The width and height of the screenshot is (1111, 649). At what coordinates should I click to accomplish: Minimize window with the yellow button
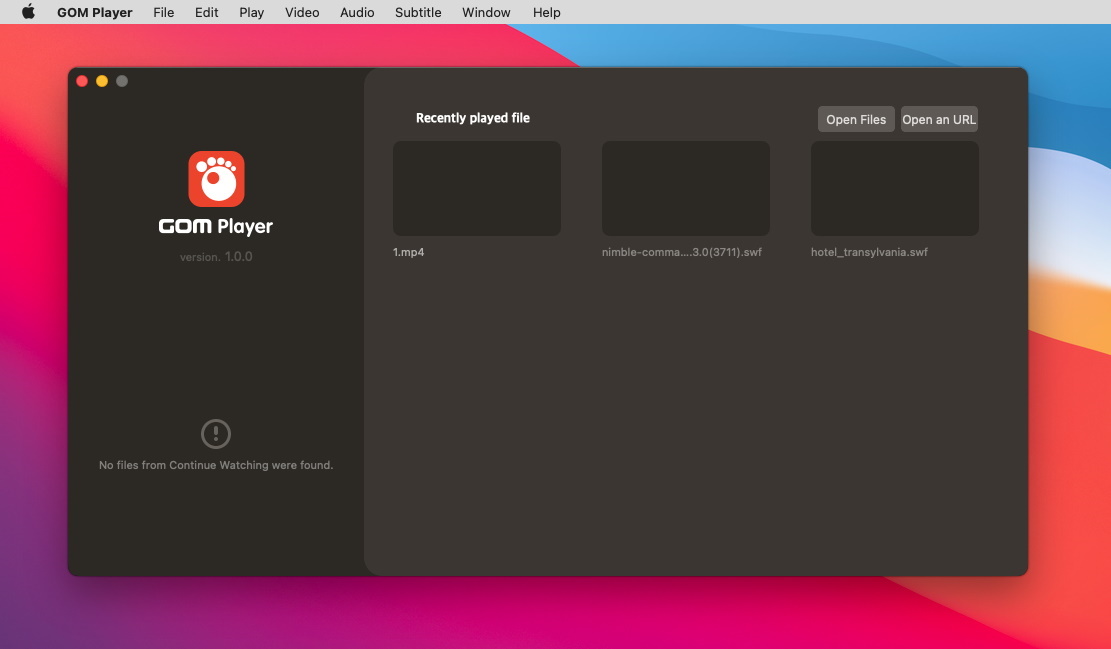pos(102,81)
